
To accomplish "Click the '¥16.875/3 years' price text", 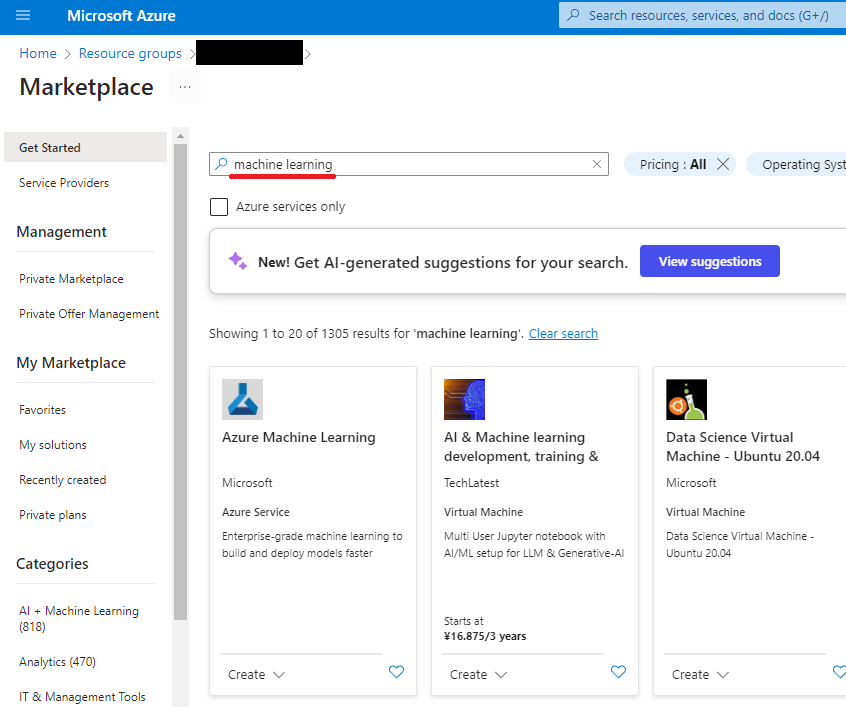I will click(485, 636).
